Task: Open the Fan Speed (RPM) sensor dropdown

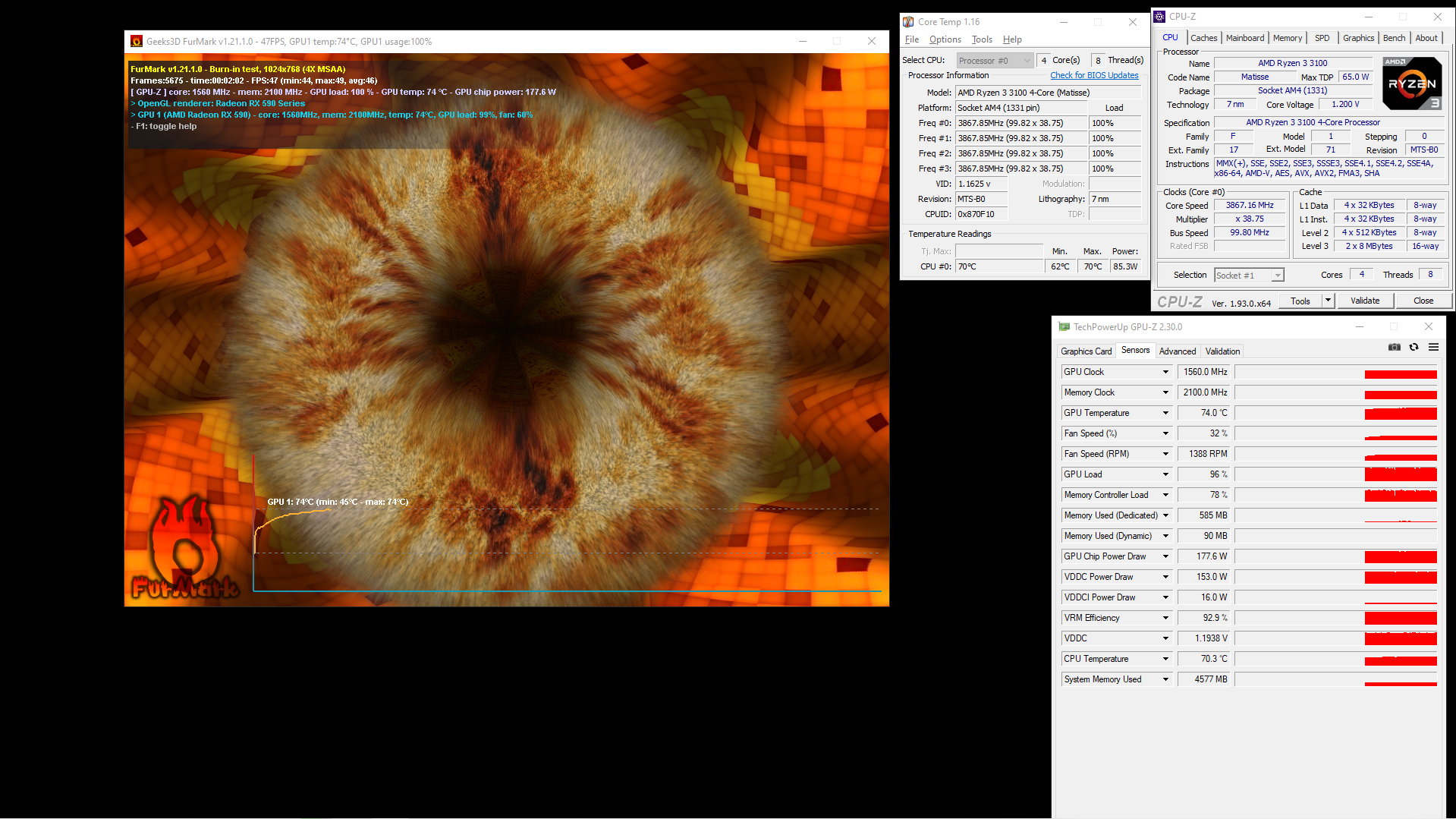Action: point(1165,454)
